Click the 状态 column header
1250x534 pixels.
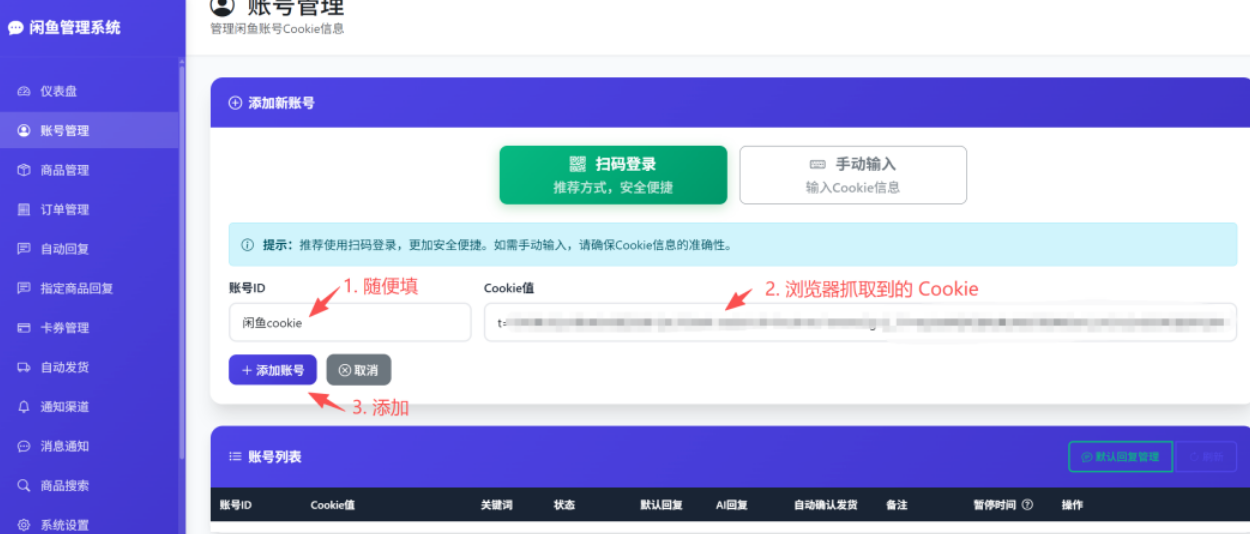(x=564, y=505)
